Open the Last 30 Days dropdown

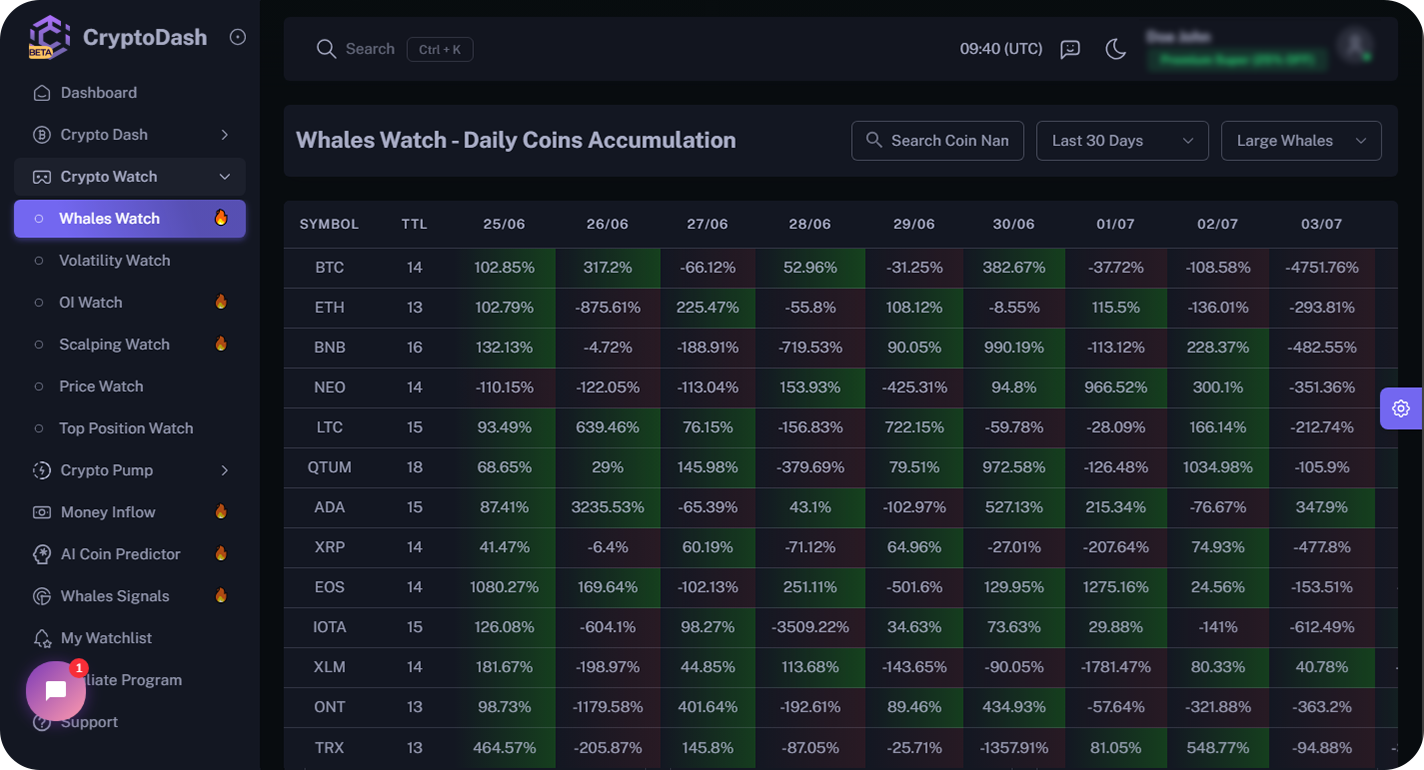1123,141
